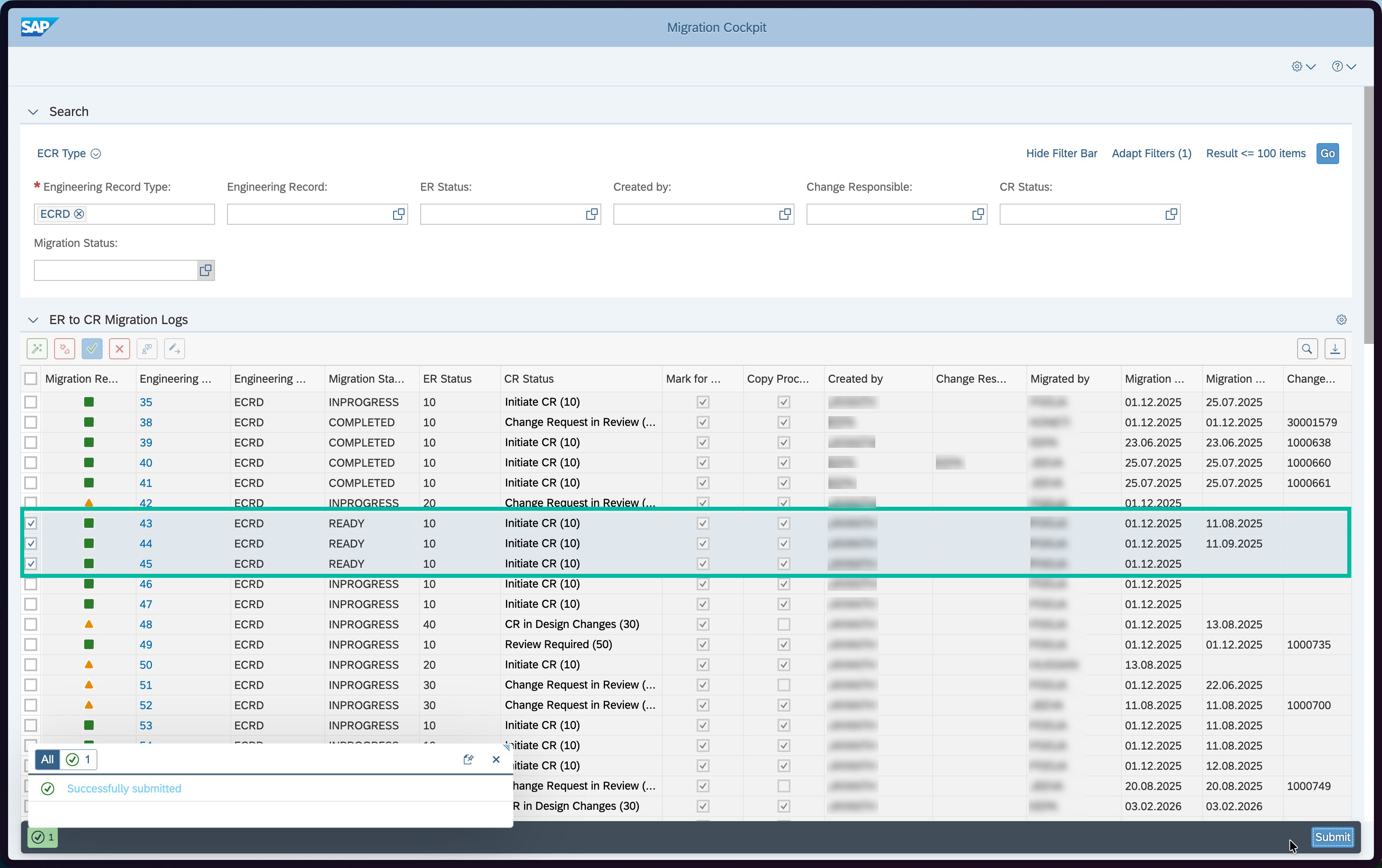Click Result <= 100 items
This screenshot has width=1382, height=868.
(1255, 153)
